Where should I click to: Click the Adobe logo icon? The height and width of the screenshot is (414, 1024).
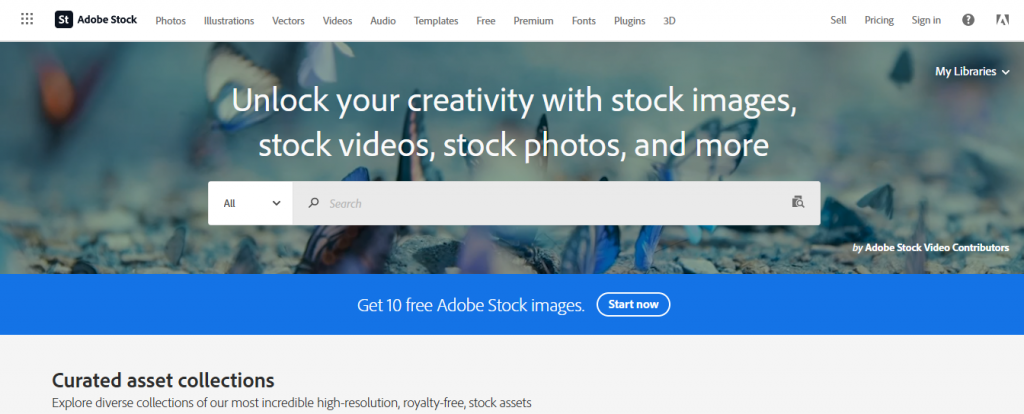(1002, 20)
